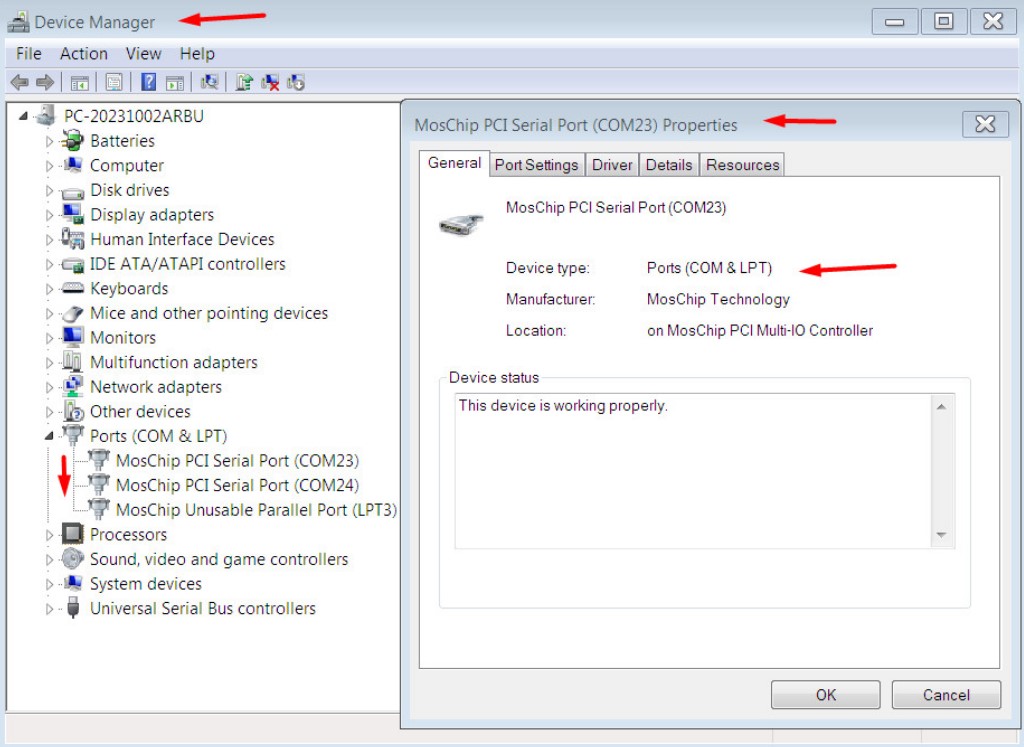The height and width of the screenshot is (747, 1024).
Task: Close the COM23 Properties dialog
Action: click(x=985, y=124)
